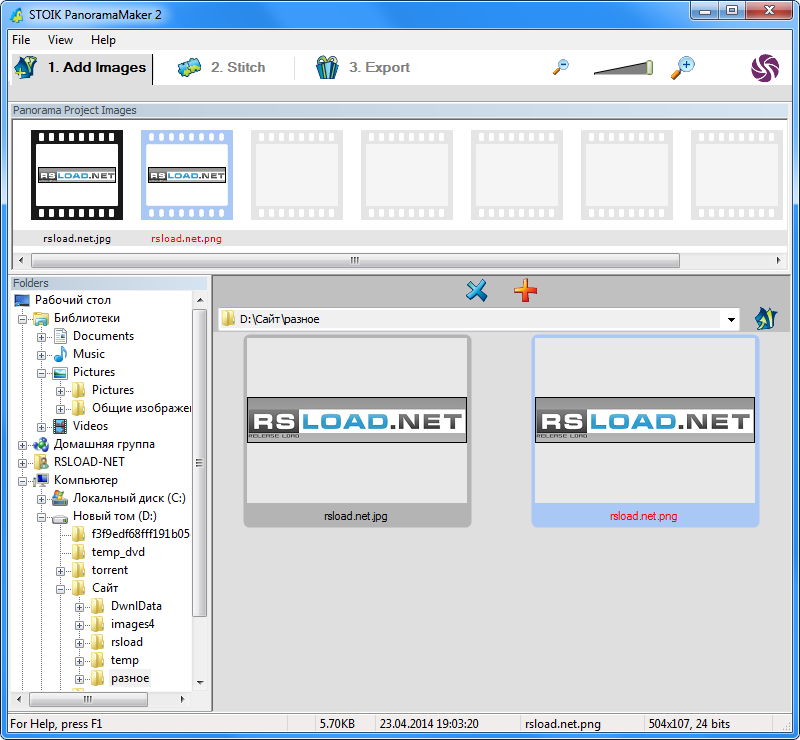
Task: Click the 23.04.2014 19:03:20 status entry
Action: (429, 724)
